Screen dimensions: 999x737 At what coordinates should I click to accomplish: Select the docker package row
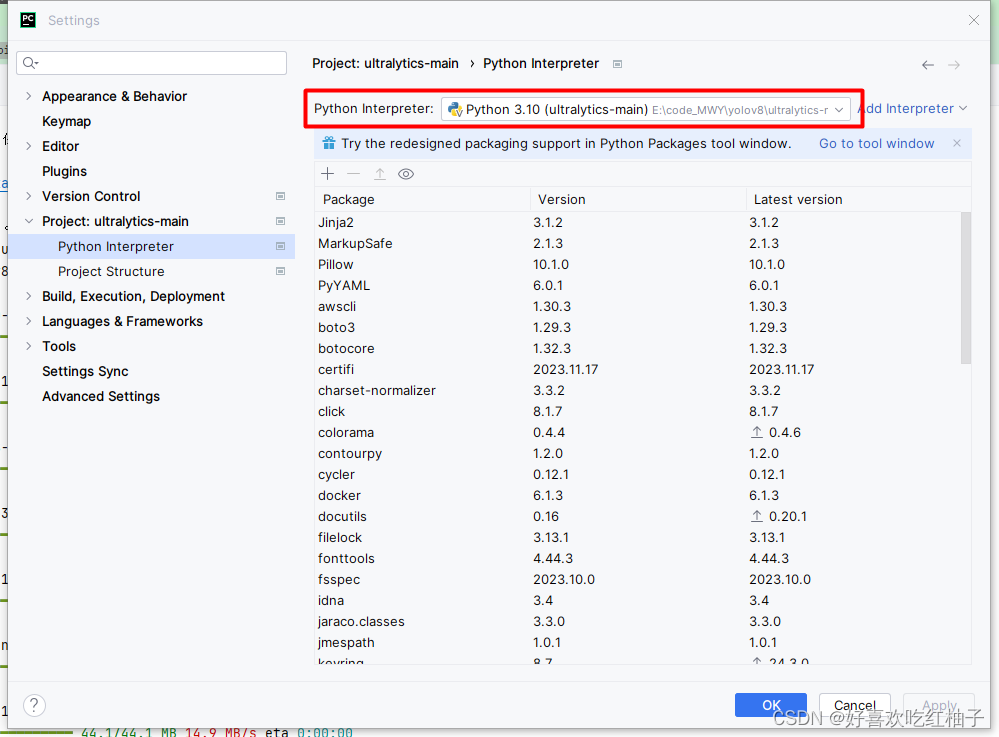(x=638, y=496)
